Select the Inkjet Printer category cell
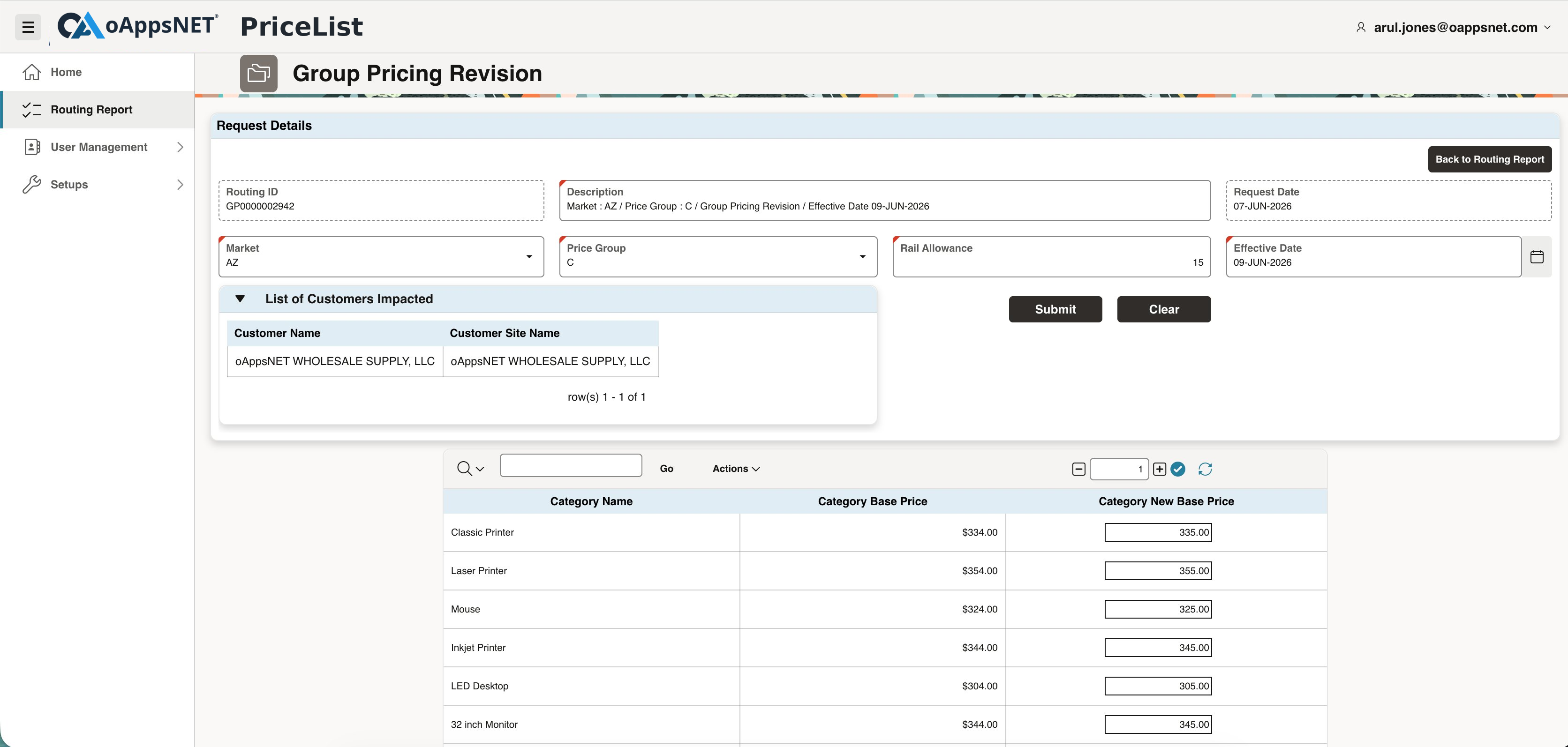Screen dimensions: 1568x747 (x=591, y=647)
